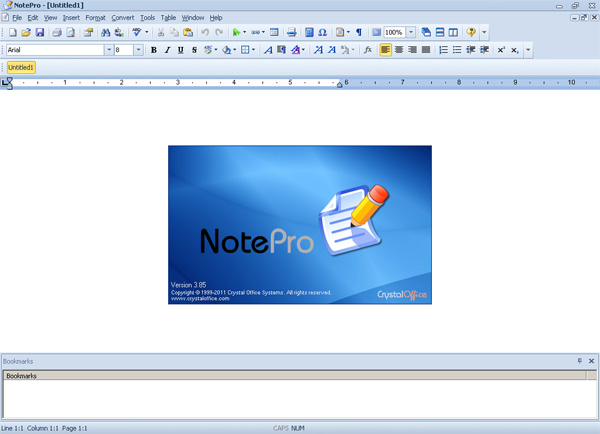Increase font size with larger A icon

(318, 50)
